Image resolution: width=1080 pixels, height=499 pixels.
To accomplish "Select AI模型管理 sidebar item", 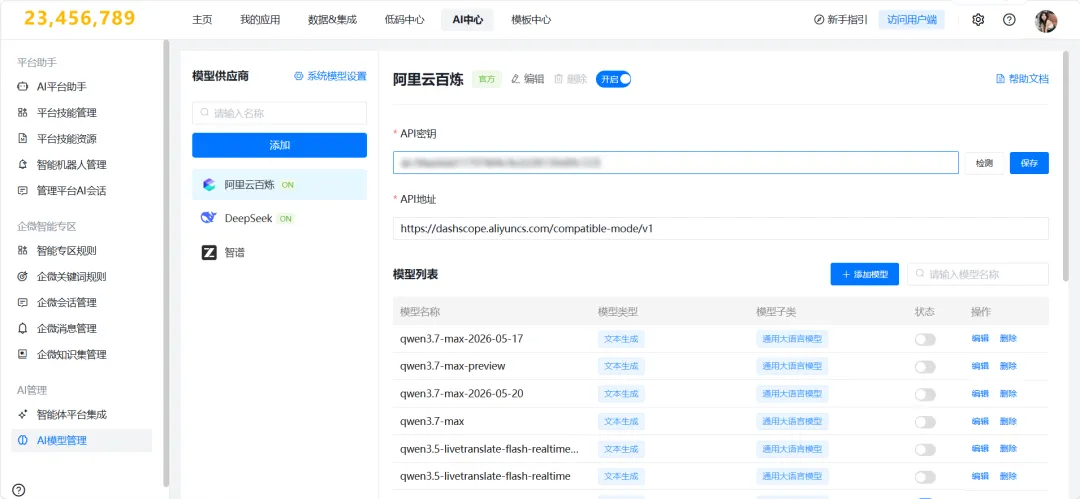I will tap(81, 440).
